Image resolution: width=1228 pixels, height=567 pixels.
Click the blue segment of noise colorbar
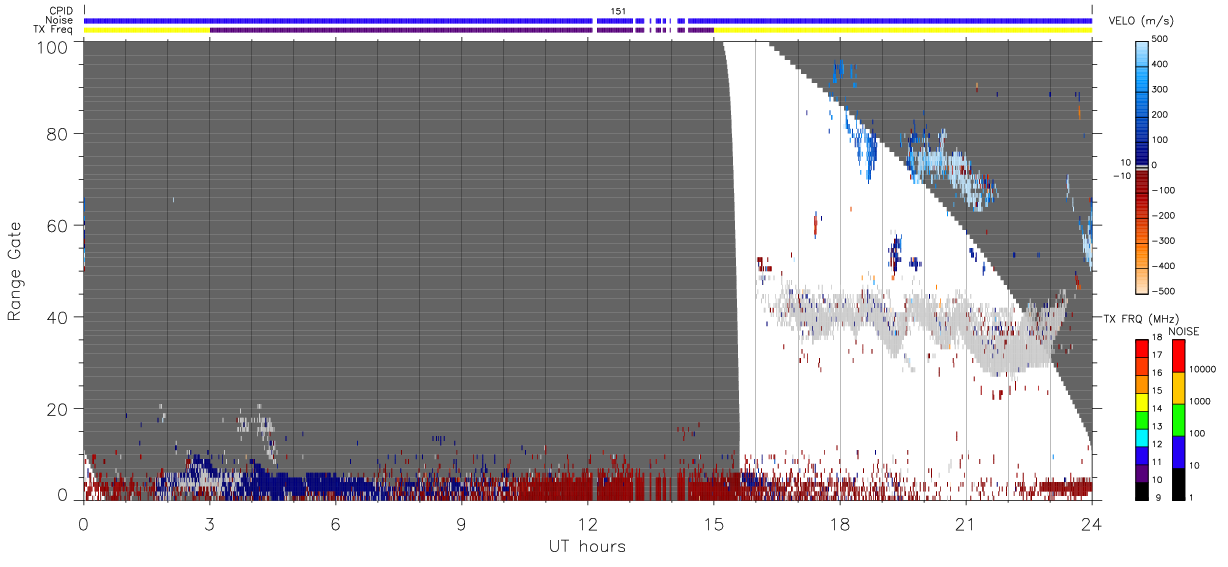(x=1179, y=451)
